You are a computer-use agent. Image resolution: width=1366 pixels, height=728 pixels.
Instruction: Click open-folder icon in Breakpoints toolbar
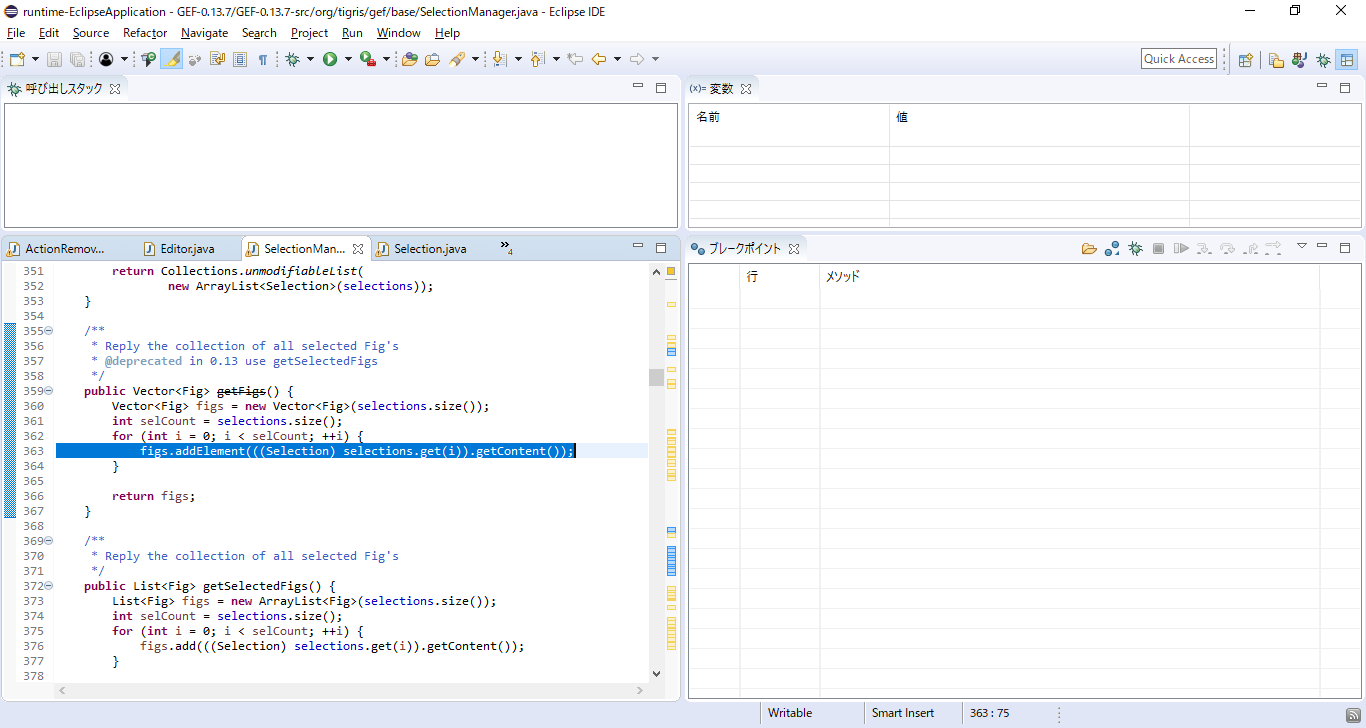(x=1089, y=248)
